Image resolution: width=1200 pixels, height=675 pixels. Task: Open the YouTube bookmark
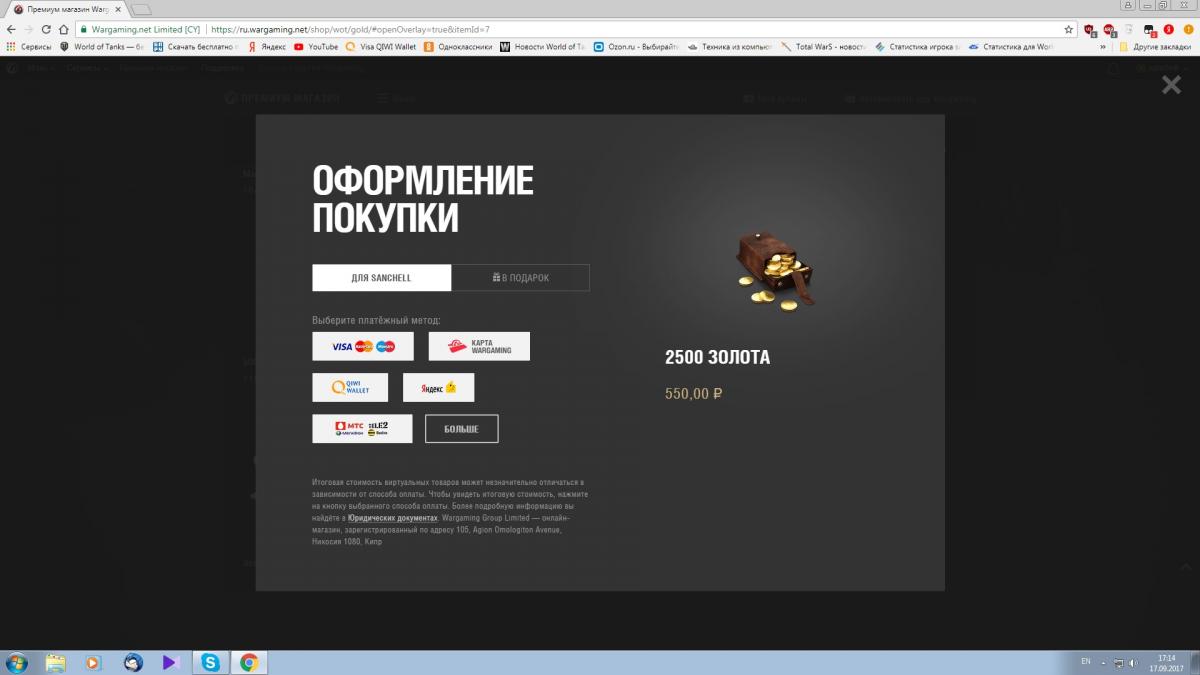point(316,46)
